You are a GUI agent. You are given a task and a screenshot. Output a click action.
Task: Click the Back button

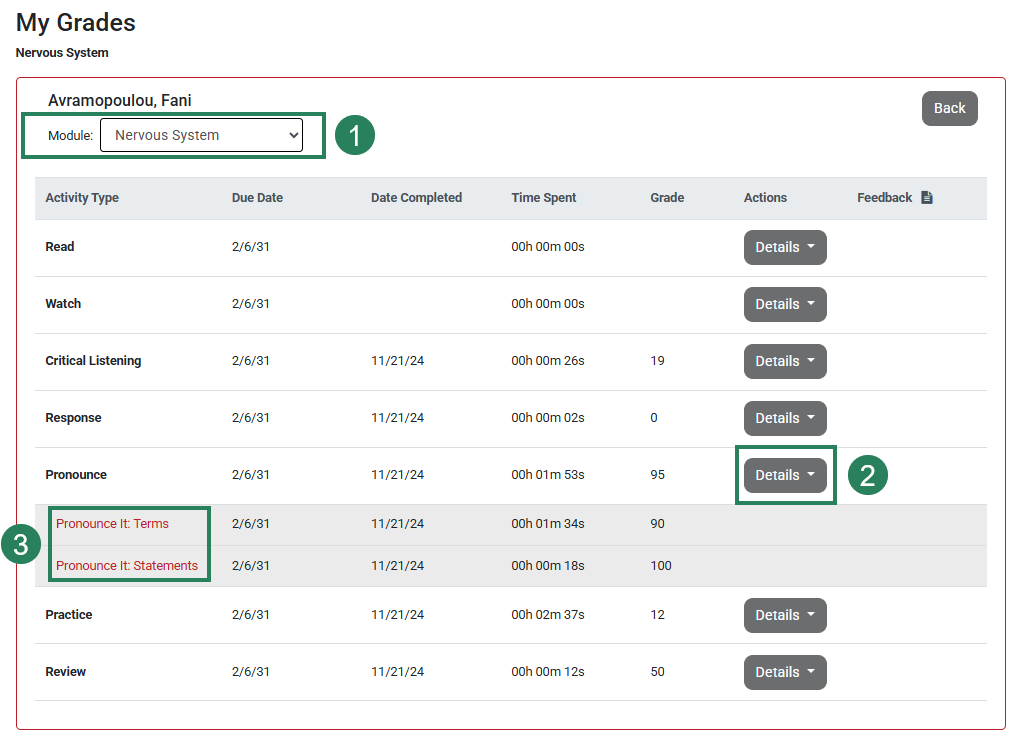click(x=948, y=108)
